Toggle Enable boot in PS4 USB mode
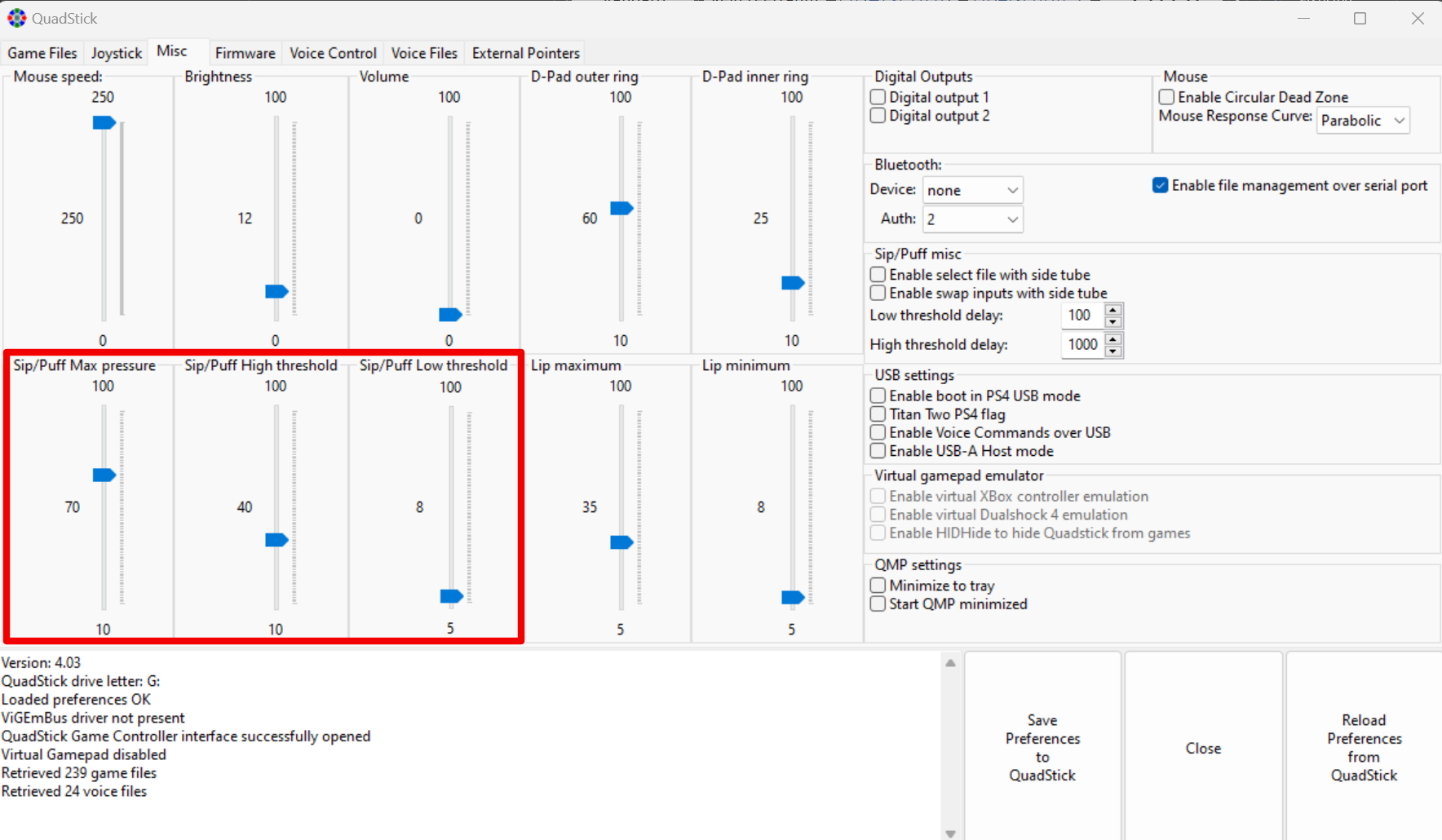The width and height of the screenshot is (1442, 840). [x=878, y=396]
